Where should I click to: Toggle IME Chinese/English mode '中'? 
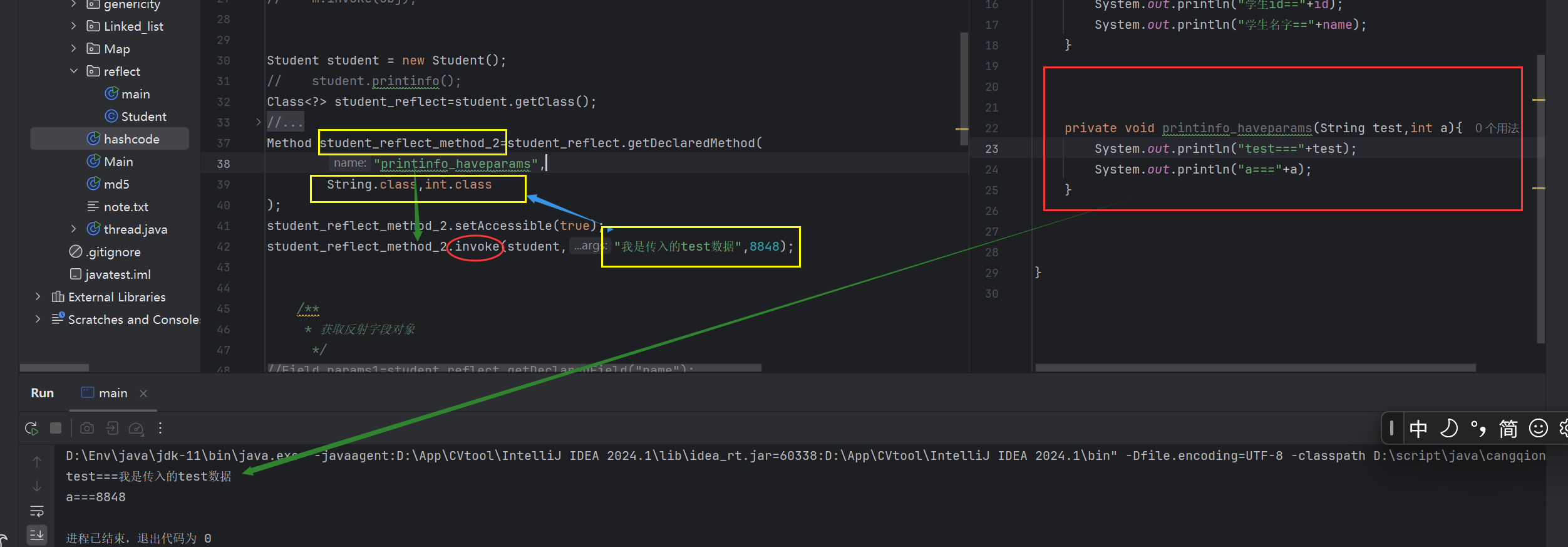(x=1418, y=429)
